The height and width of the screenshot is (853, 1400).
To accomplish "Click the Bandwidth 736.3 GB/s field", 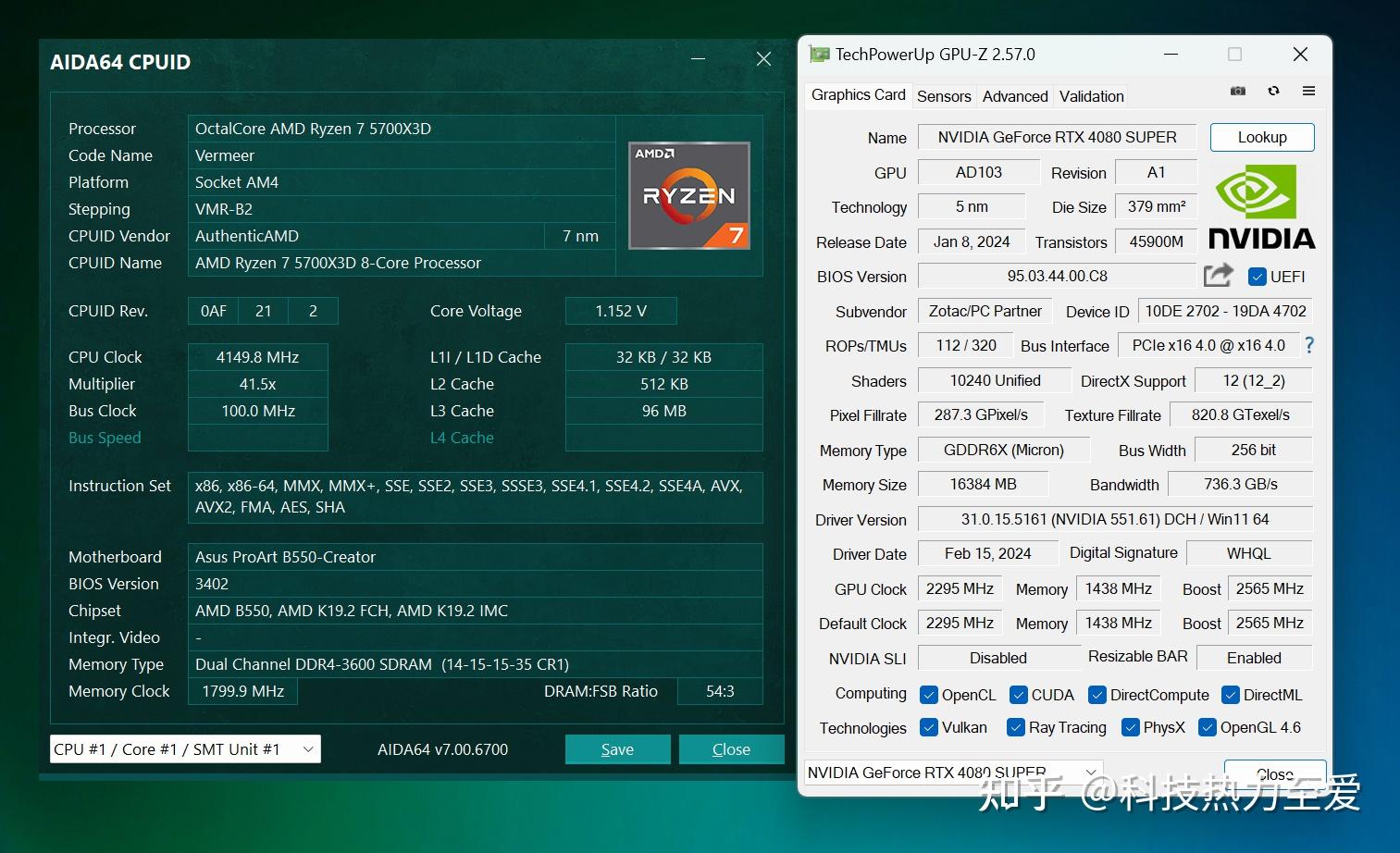I will coord(1241,484).
